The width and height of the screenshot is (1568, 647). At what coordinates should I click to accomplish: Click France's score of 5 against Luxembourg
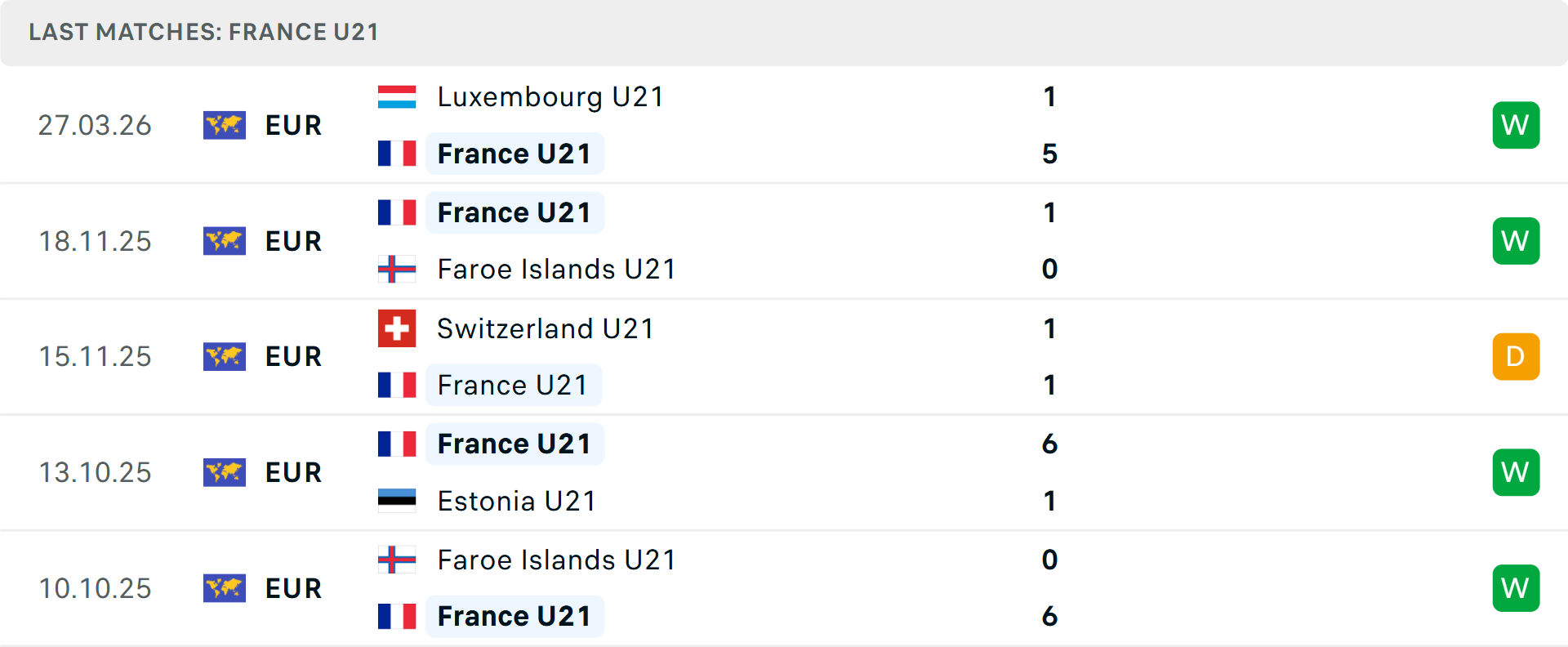(1049, 154)
